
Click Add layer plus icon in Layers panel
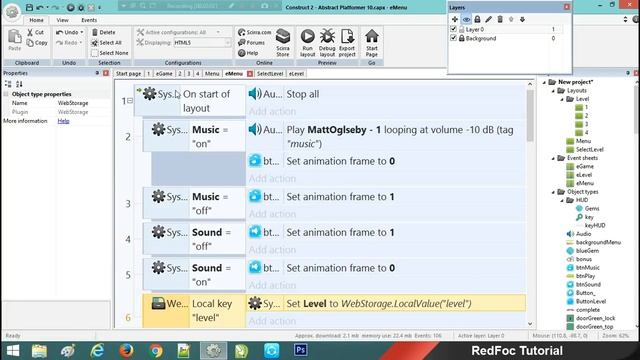(x=455, y=19)
